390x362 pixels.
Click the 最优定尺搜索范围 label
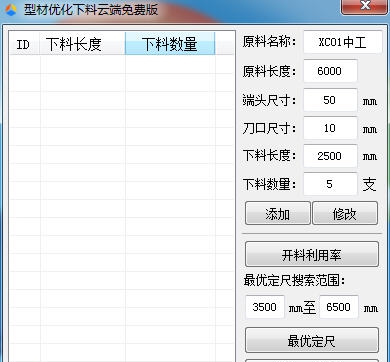point(294,280)
